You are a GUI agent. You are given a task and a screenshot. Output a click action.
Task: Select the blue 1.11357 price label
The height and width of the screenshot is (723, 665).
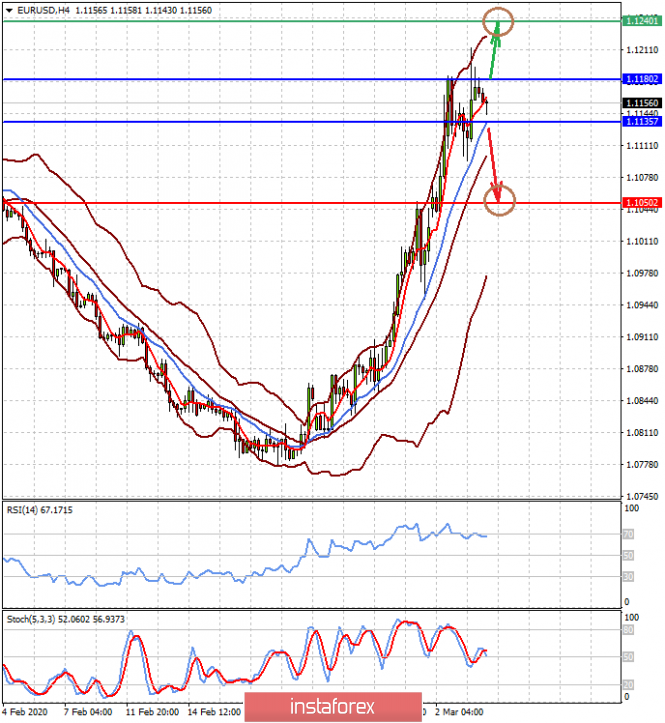(641, 122)
